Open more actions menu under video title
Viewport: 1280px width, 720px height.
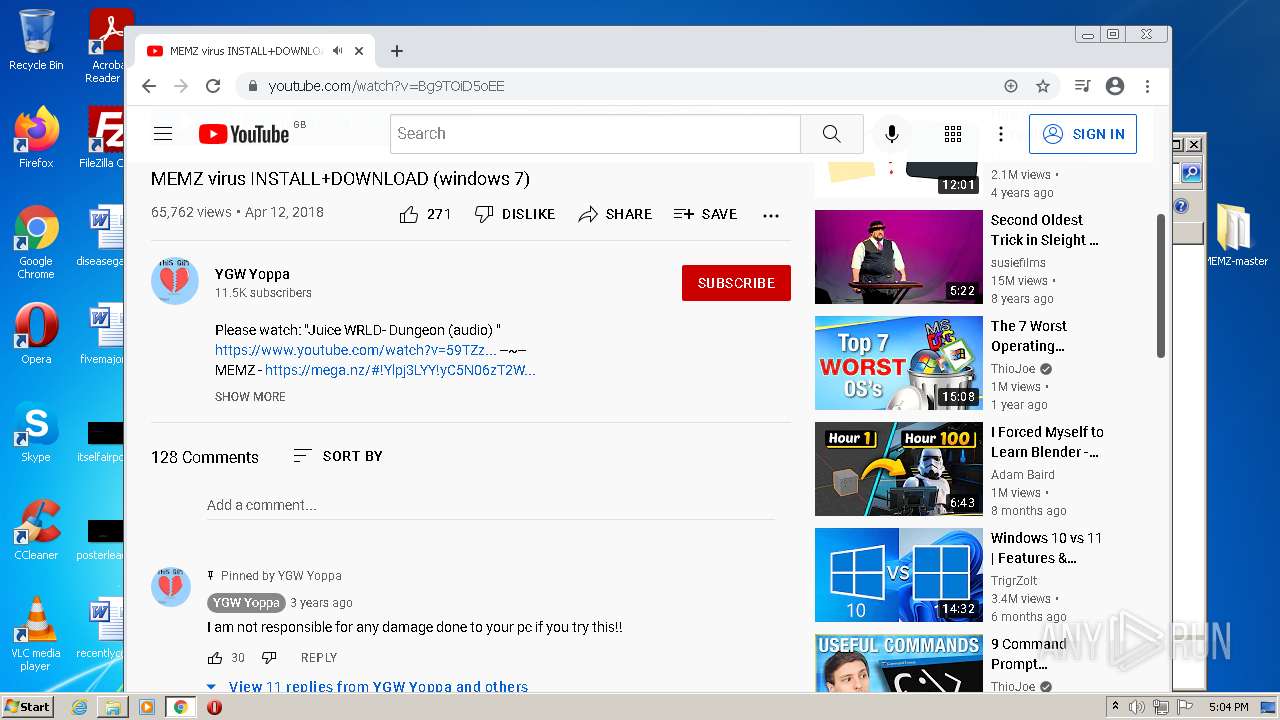771,215
